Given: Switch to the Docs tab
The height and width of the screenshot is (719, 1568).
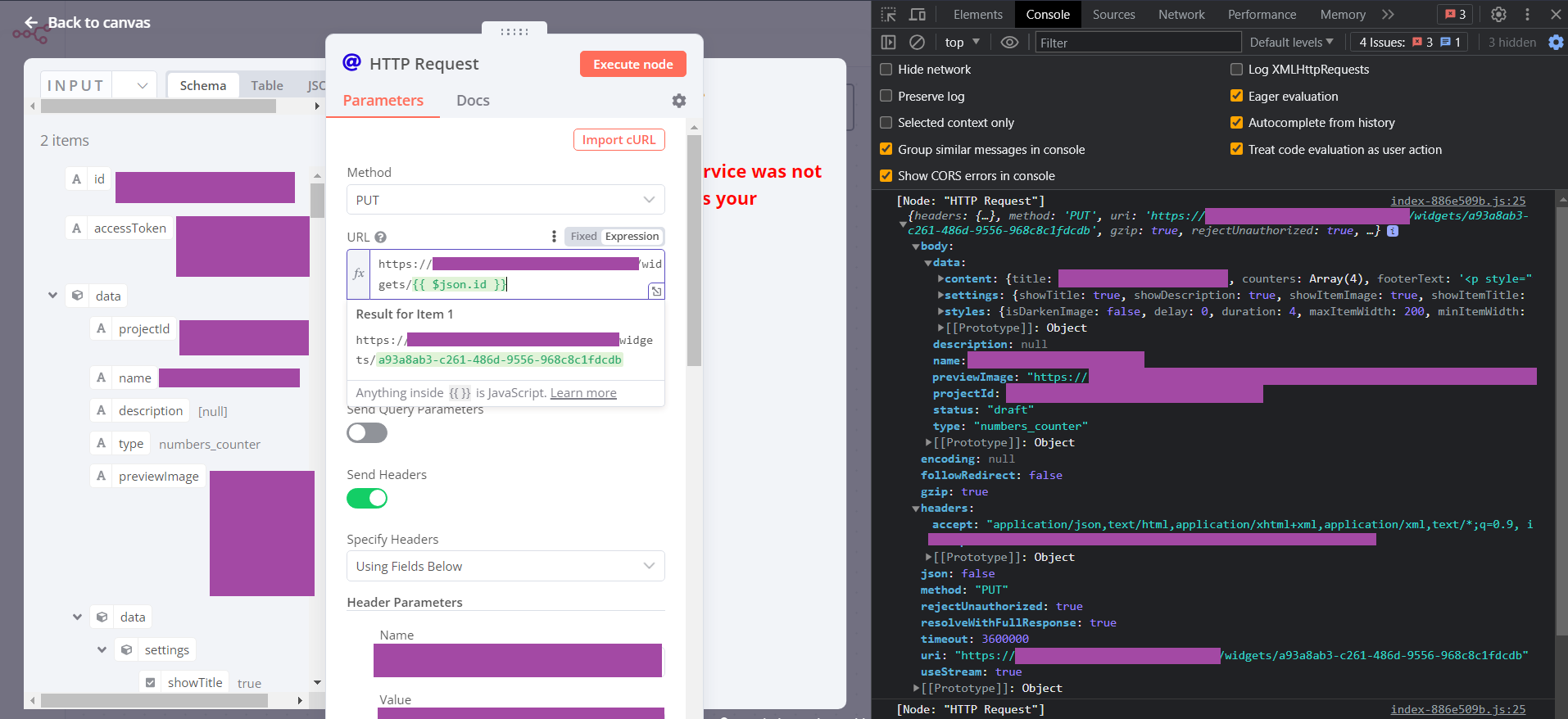Looking at the screenshot, I should tap(473, 101).
